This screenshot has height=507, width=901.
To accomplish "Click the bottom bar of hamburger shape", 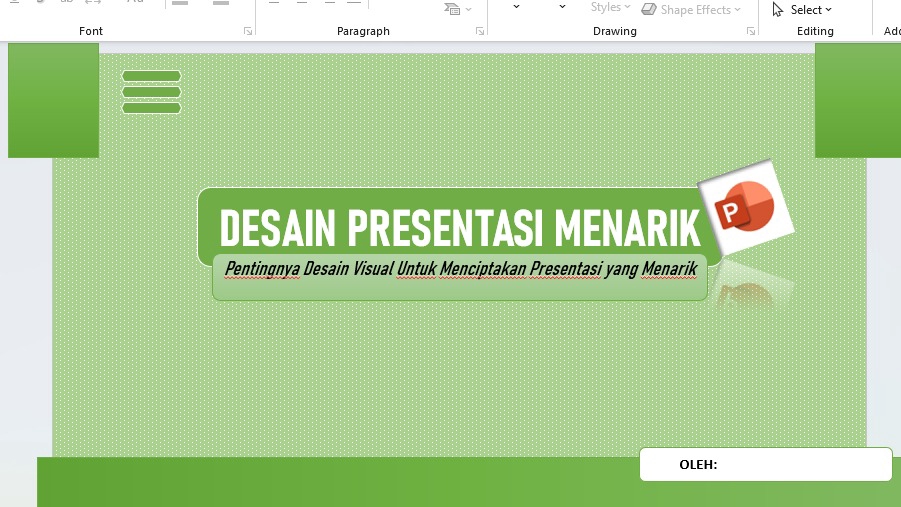I will [151, 108].
